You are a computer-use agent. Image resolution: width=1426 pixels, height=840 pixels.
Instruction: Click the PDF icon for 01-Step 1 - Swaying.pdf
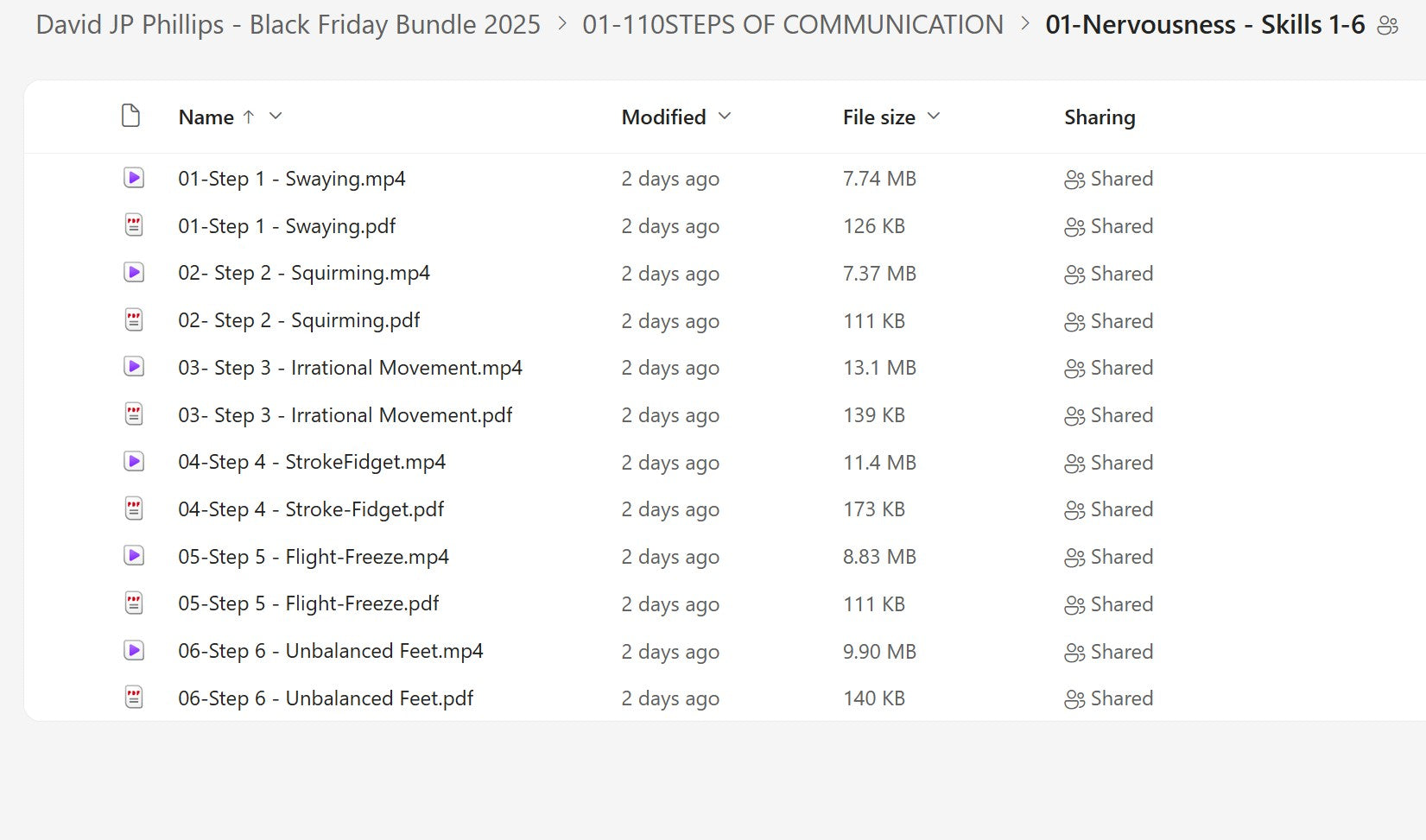click(133, 226)
